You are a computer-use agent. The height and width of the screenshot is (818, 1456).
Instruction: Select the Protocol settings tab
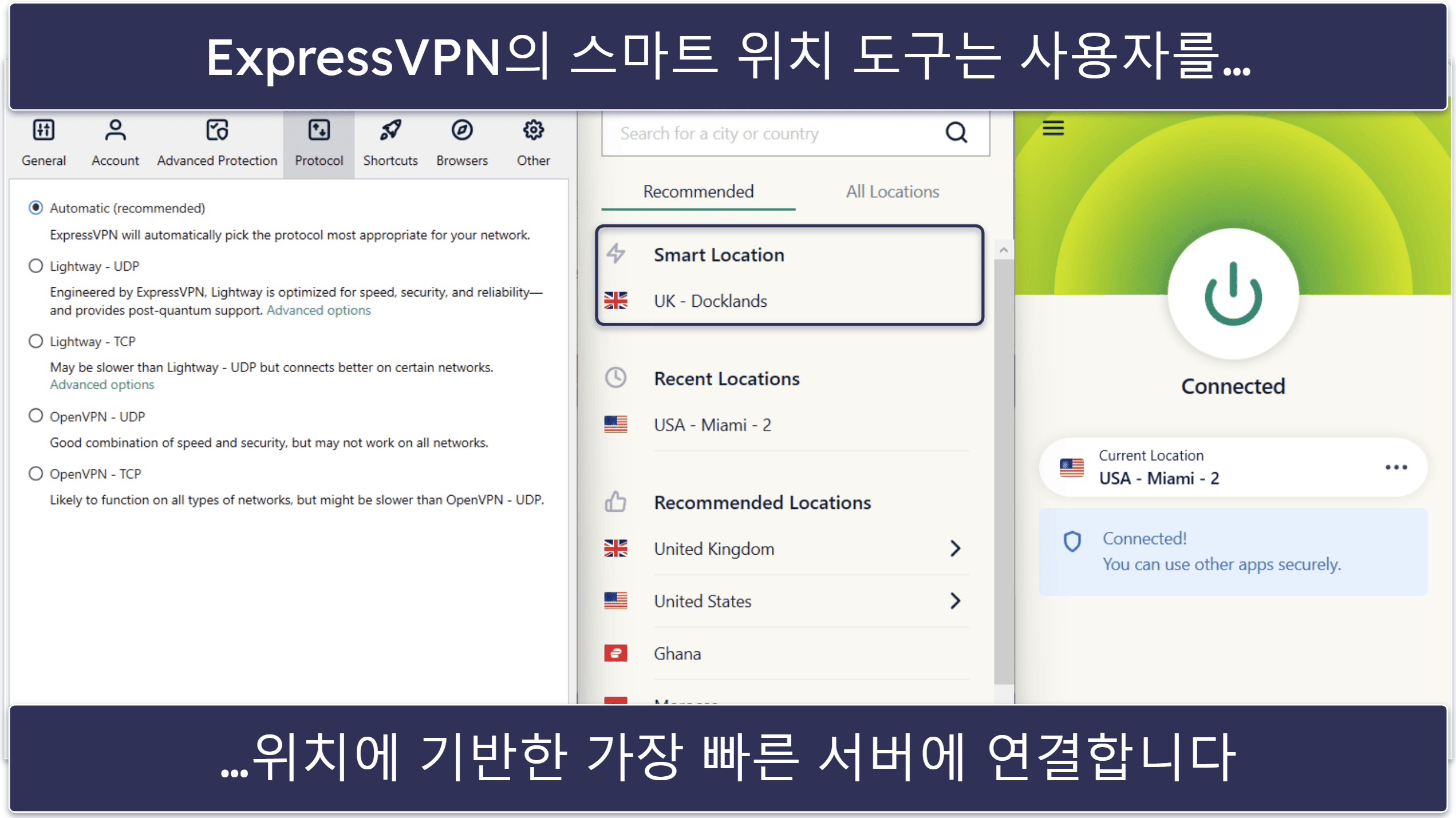pos(319,144)
